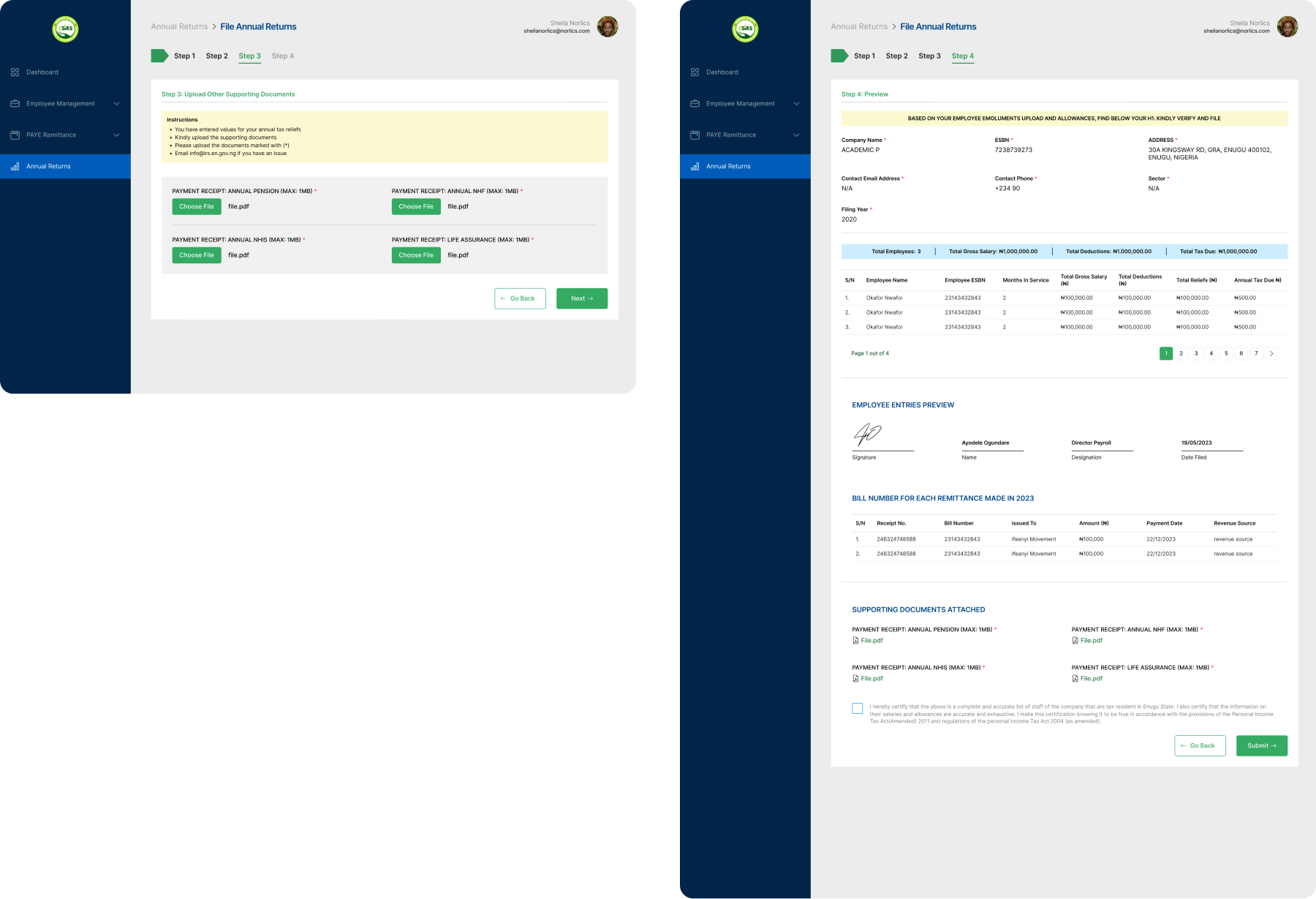Screen dimensions: 1316x899
Task: Select Step 3 tab in left window
Action: pyautogui.click(x=249, y=56)
